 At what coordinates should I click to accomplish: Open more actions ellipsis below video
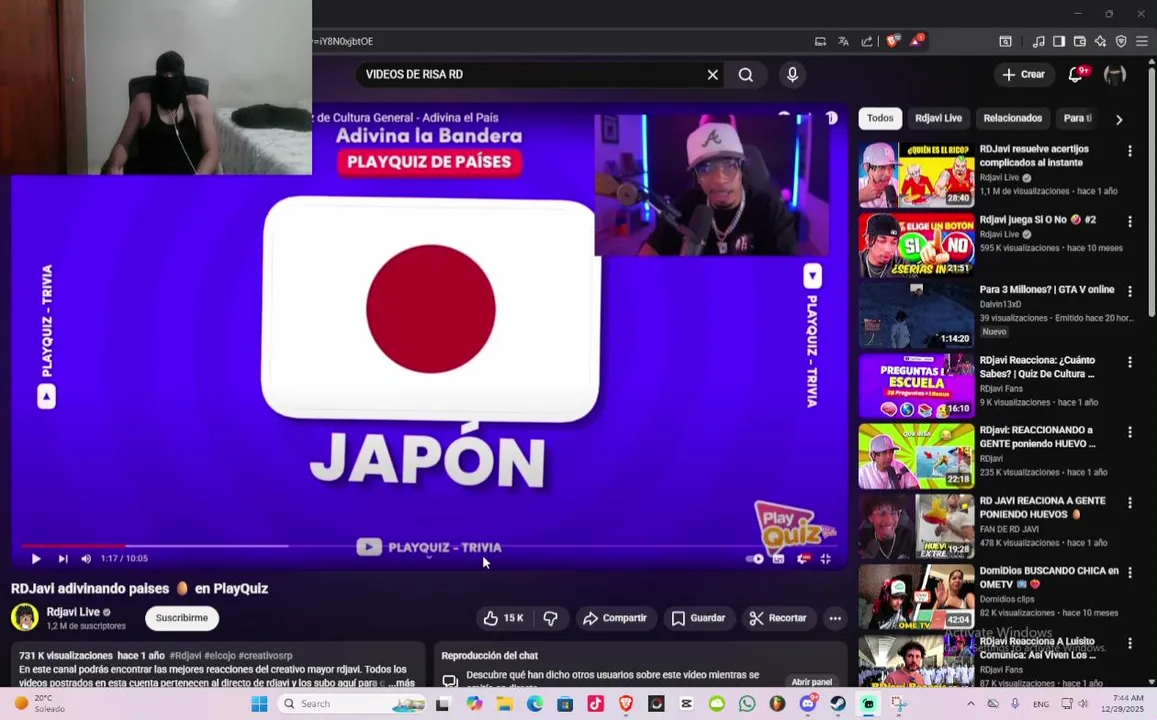click(x=835, y=618)
